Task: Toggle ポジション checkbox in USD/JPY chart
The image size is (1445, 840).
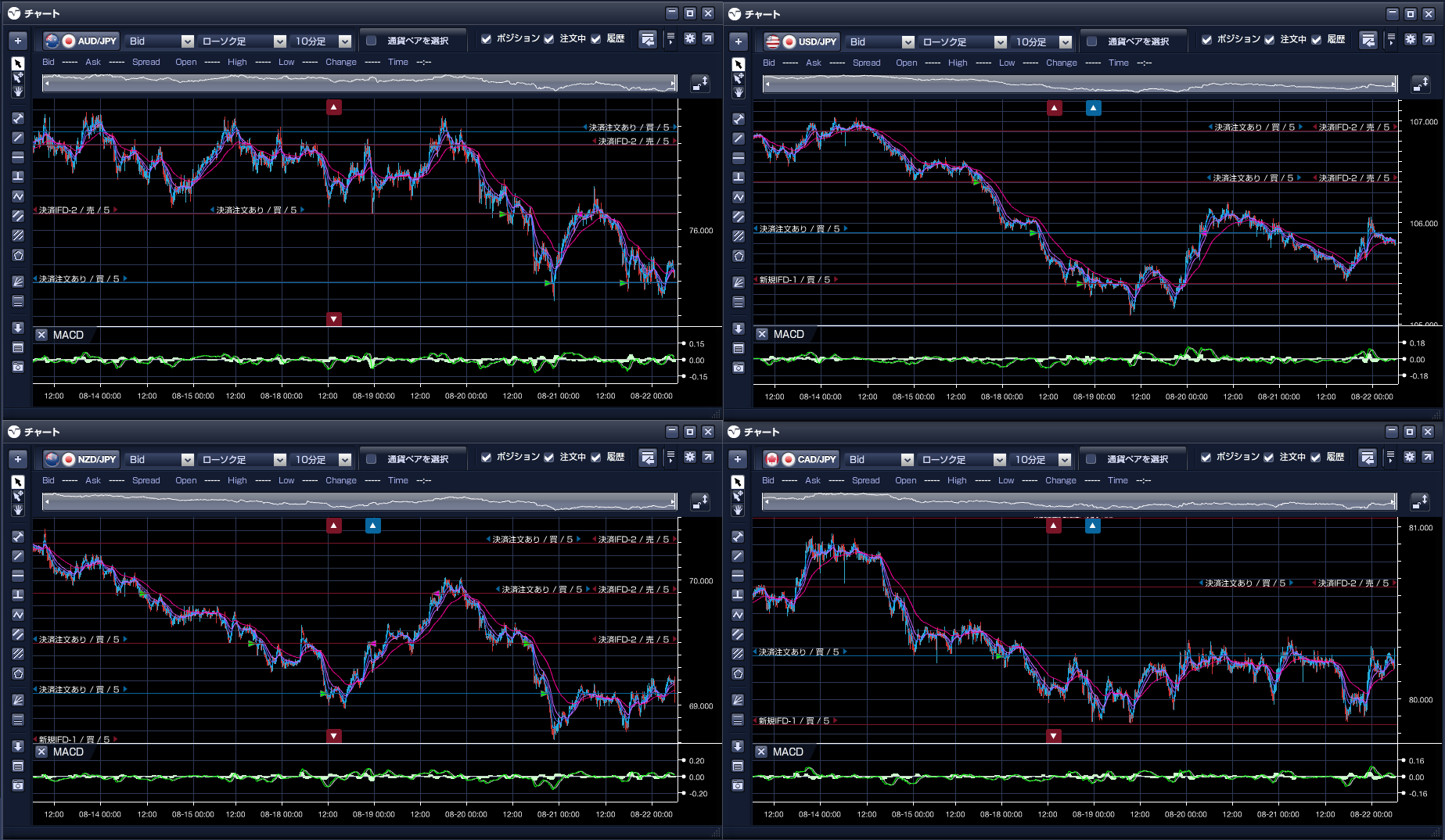Action: 1207,40
